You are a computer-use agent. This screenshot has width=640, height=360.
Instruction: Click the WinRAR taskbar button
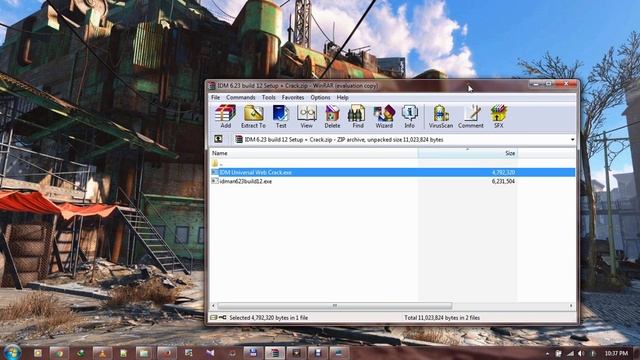coord(274,353)
